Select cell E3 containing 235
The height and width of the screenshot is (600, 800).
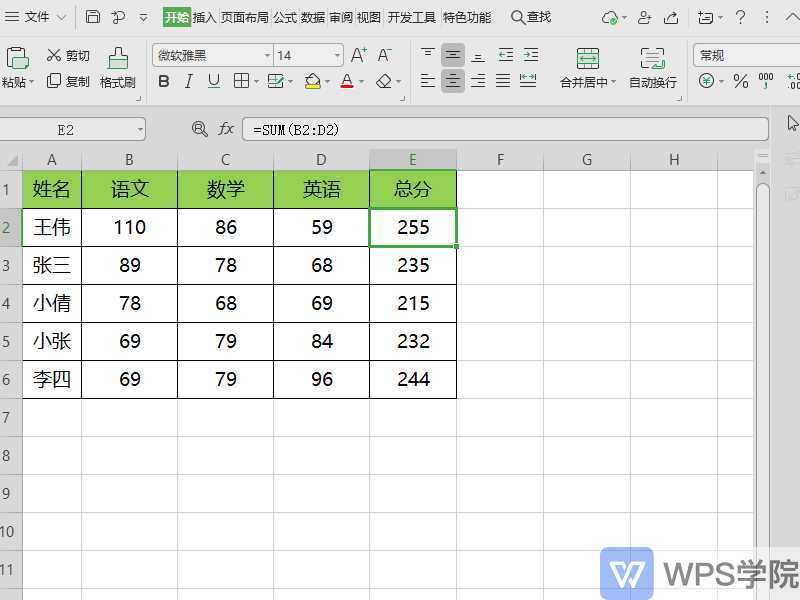(413, 265)
